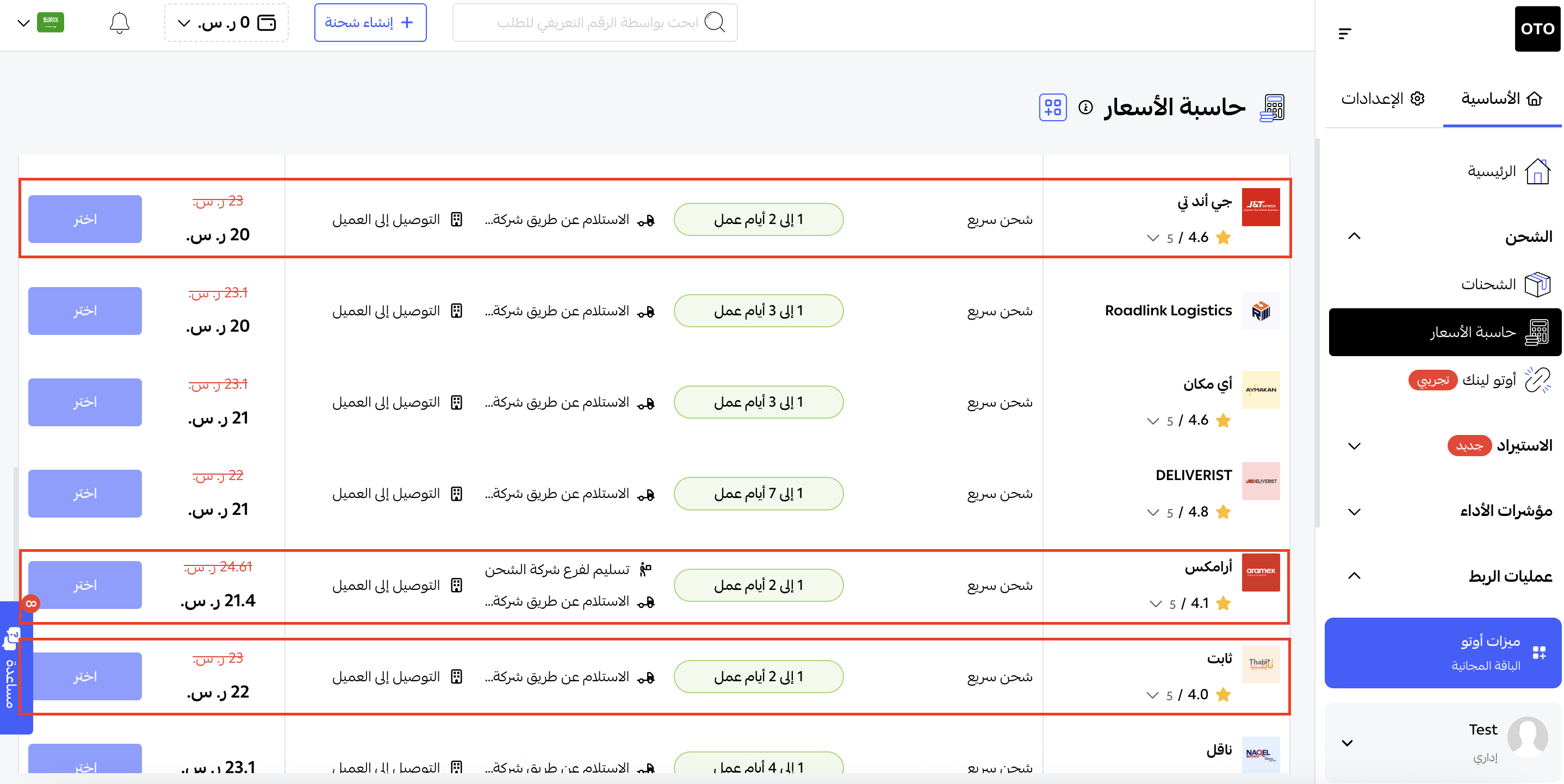Click the 21.4 ر.س price for أرامكس

[218, 601]
